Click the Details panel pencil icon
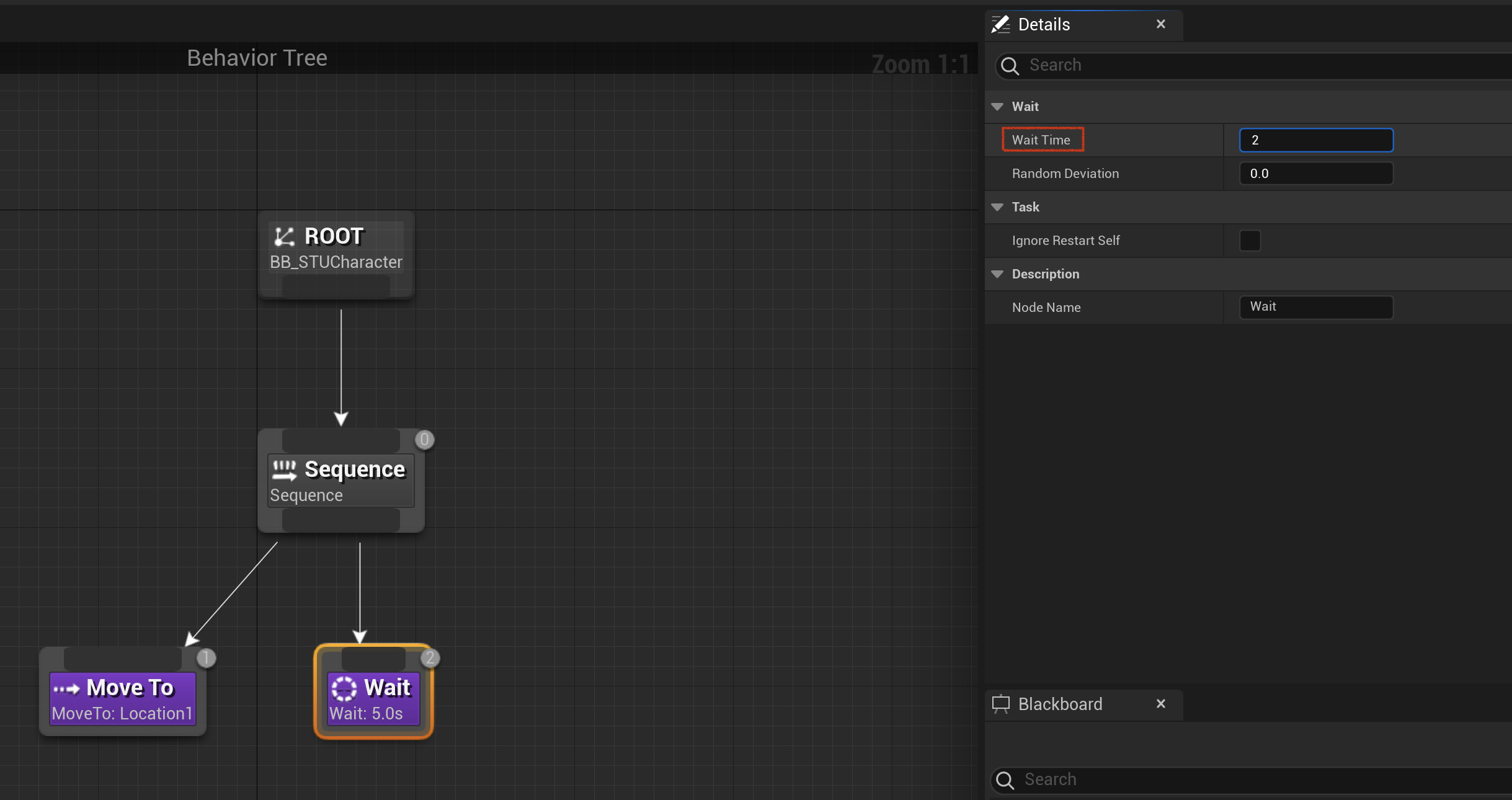Image resolution: width=1512 pixels, height=800 pixels. point(1000,24)
